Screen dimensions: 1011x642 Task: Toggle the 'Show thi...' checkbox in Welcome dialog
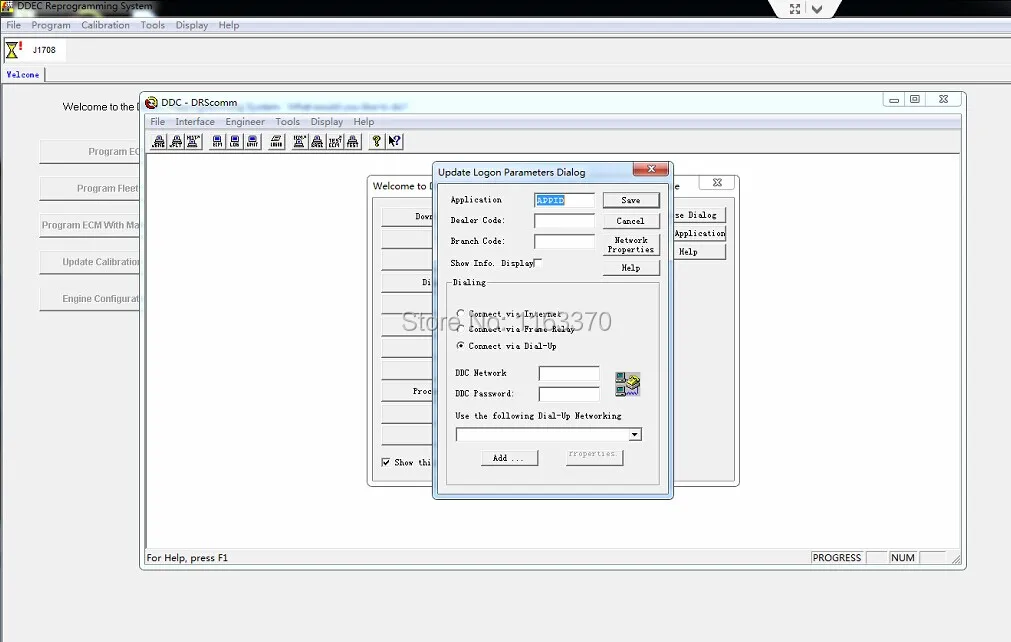click(386, 462)
